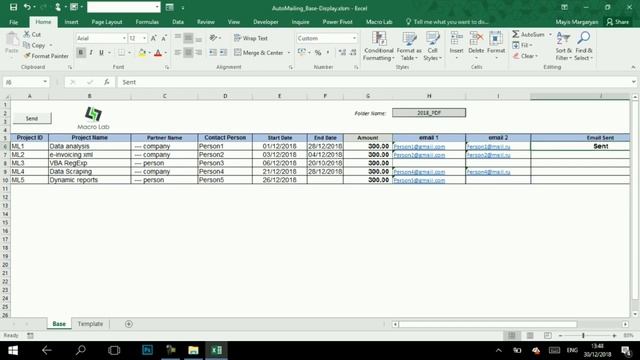
Task: Open the Font size dropdown showing 12
Action: 144,38
